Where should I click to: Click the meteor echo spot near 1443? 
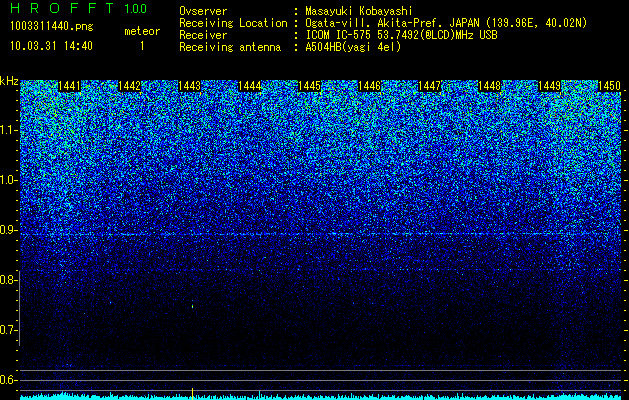point(193,305)
